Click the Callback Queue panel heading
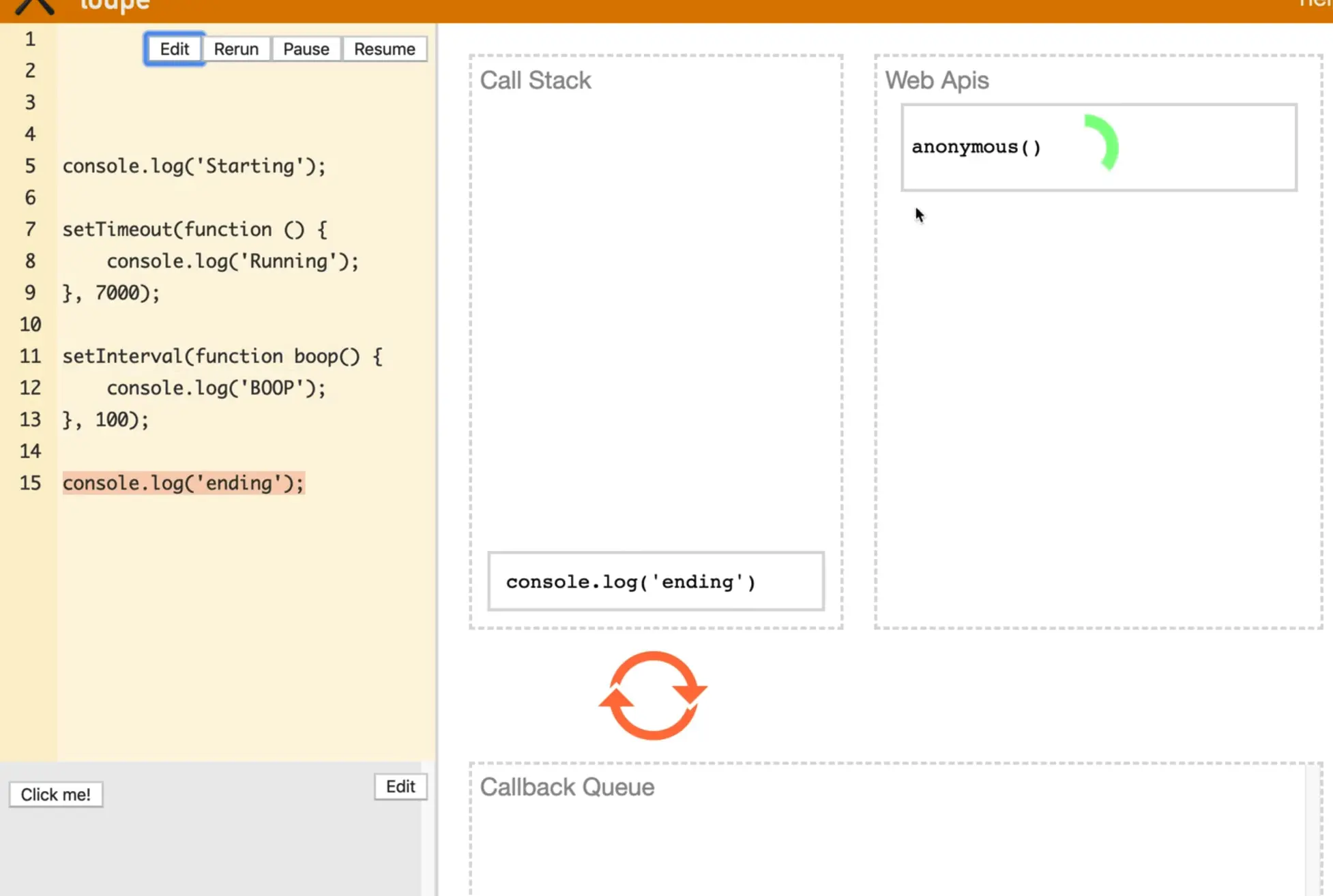 coord(566,787)
